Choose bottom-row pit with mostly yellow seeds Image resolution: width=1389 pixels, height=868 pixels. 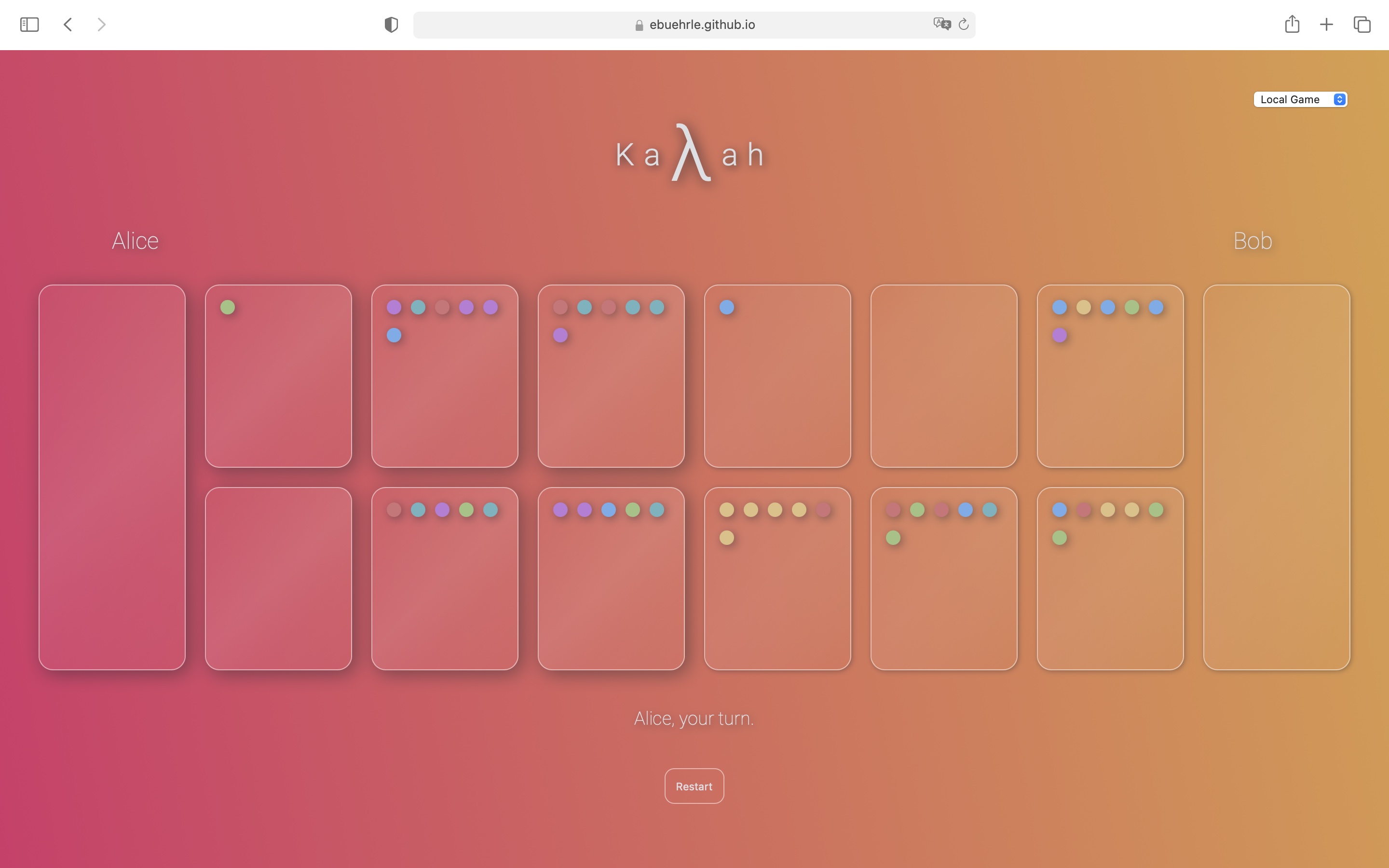coord(777,578)
